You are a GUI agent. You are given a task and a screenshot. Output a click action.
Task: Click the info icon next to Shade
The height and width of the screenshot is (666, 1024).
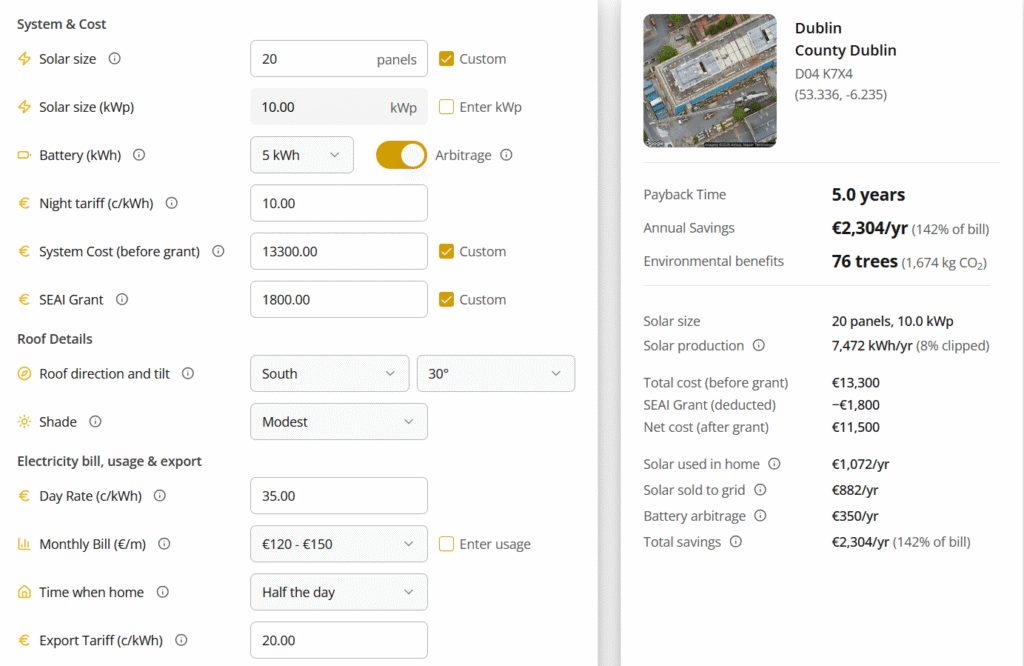(x=95, y=421)
